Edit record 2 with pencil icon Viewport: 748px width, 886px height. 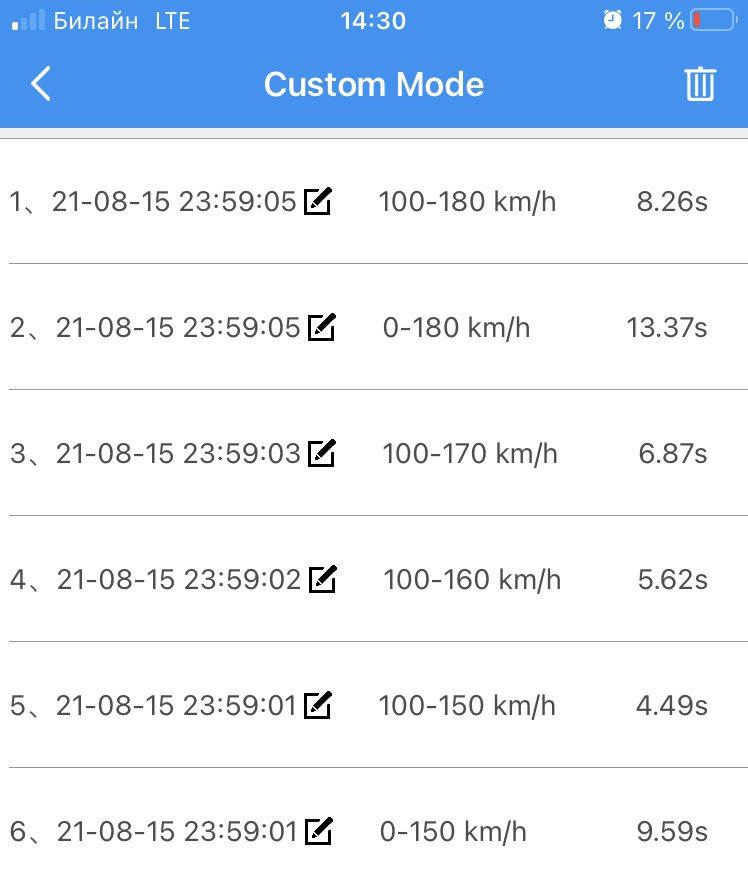(321, 327)
